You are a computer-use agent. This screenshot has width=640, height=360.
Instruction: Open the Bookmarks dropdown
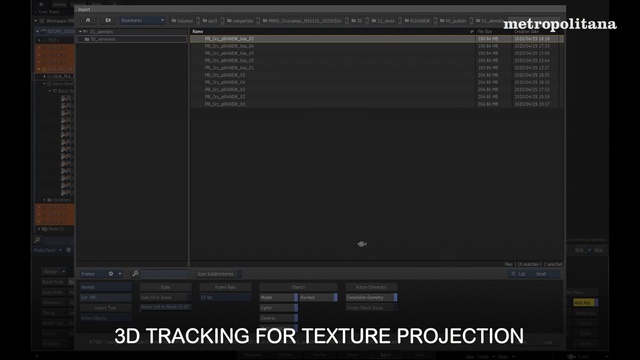click(142, 20)
